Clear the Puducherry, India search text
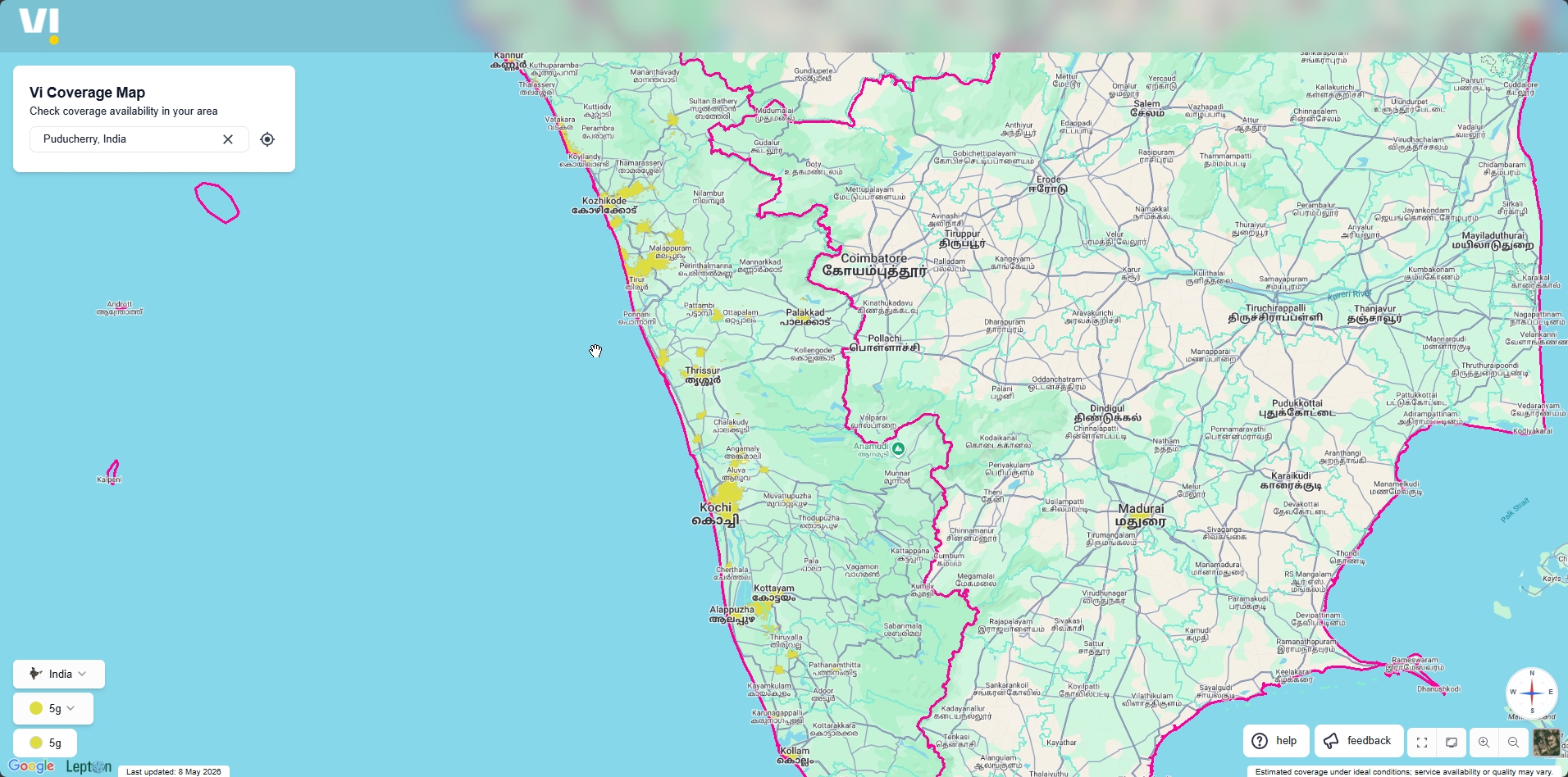This screenshot has width=1568, height=777. coord(228,139)
